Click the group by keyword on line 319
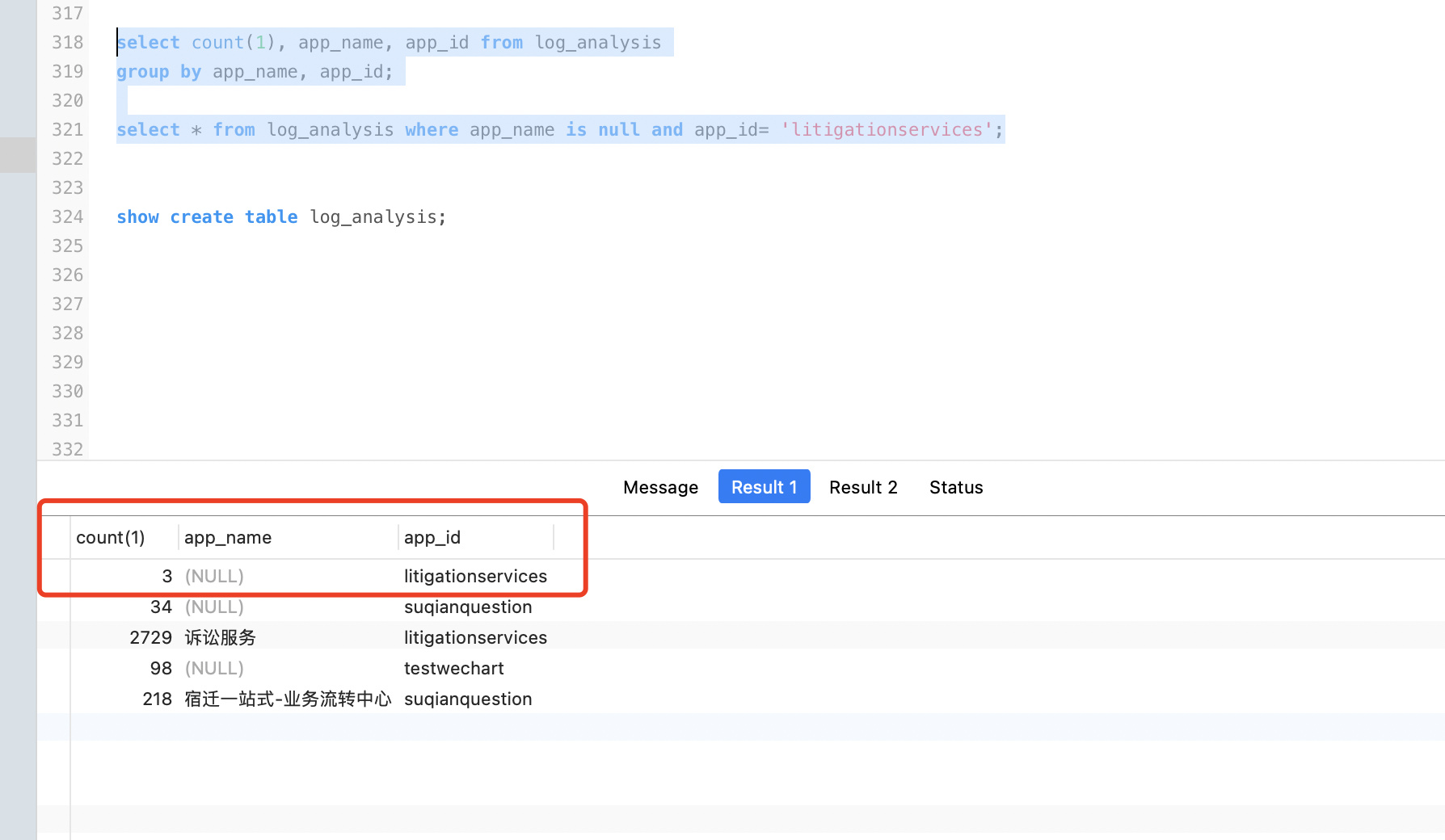This screenshot has height=840, width=1445. pos(158,72)
